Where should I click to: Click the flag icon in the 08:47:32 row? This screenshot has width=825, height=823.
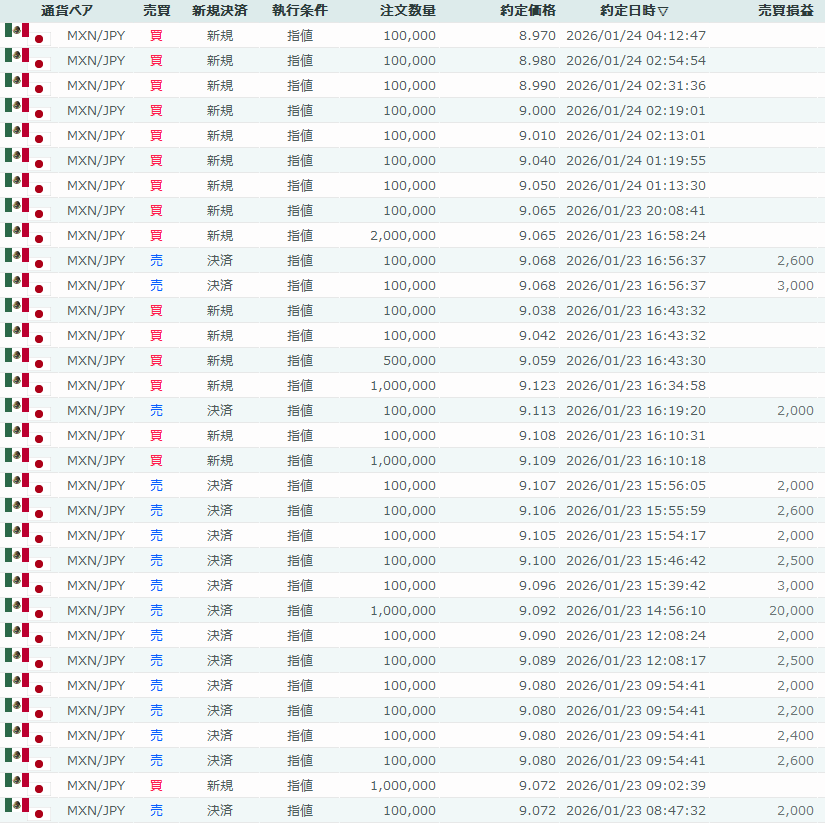pyautogui.click(x=27, y=810)
